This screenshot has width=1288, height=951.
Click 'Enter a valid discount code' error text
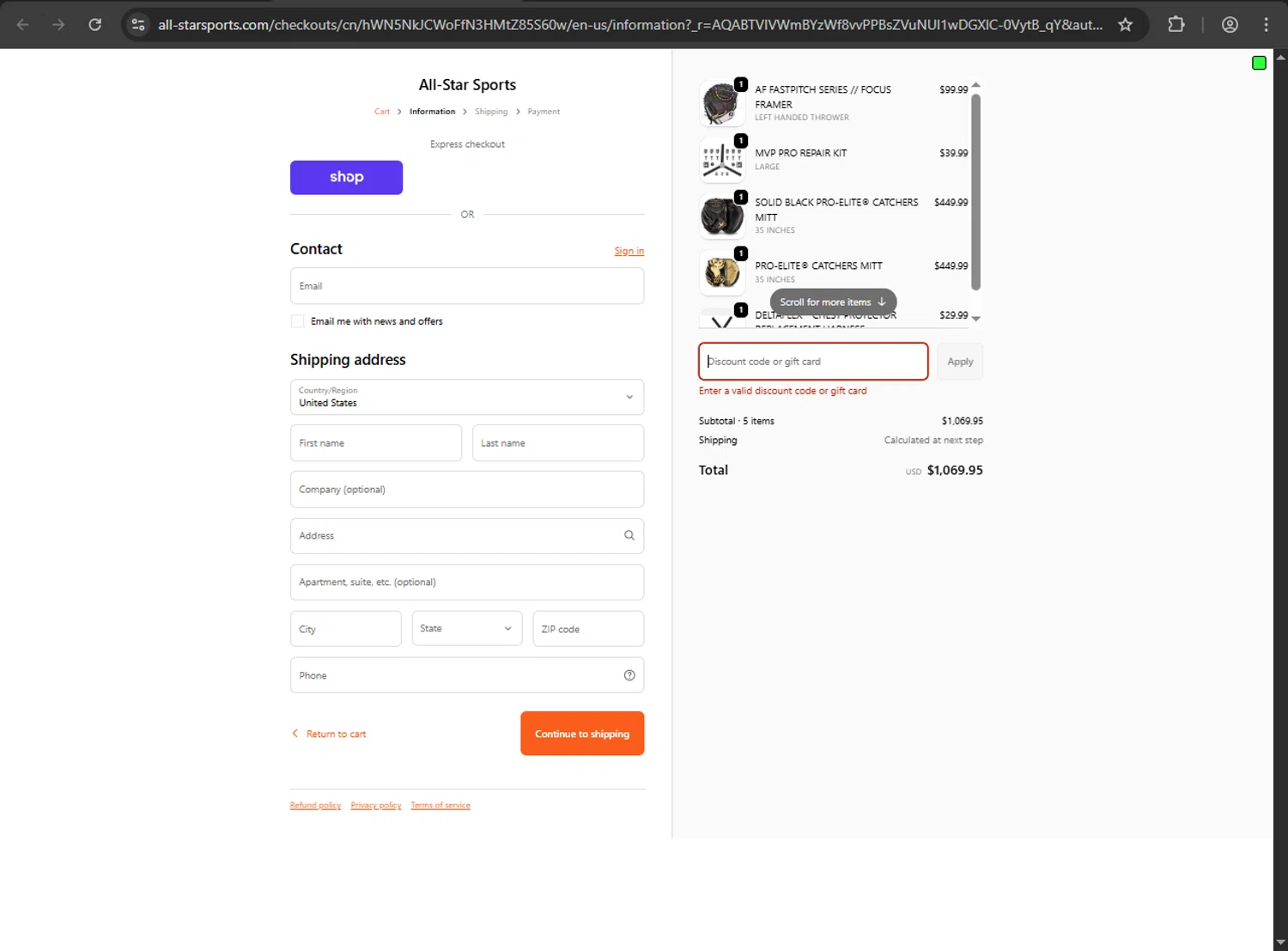[x=782, y=391]
